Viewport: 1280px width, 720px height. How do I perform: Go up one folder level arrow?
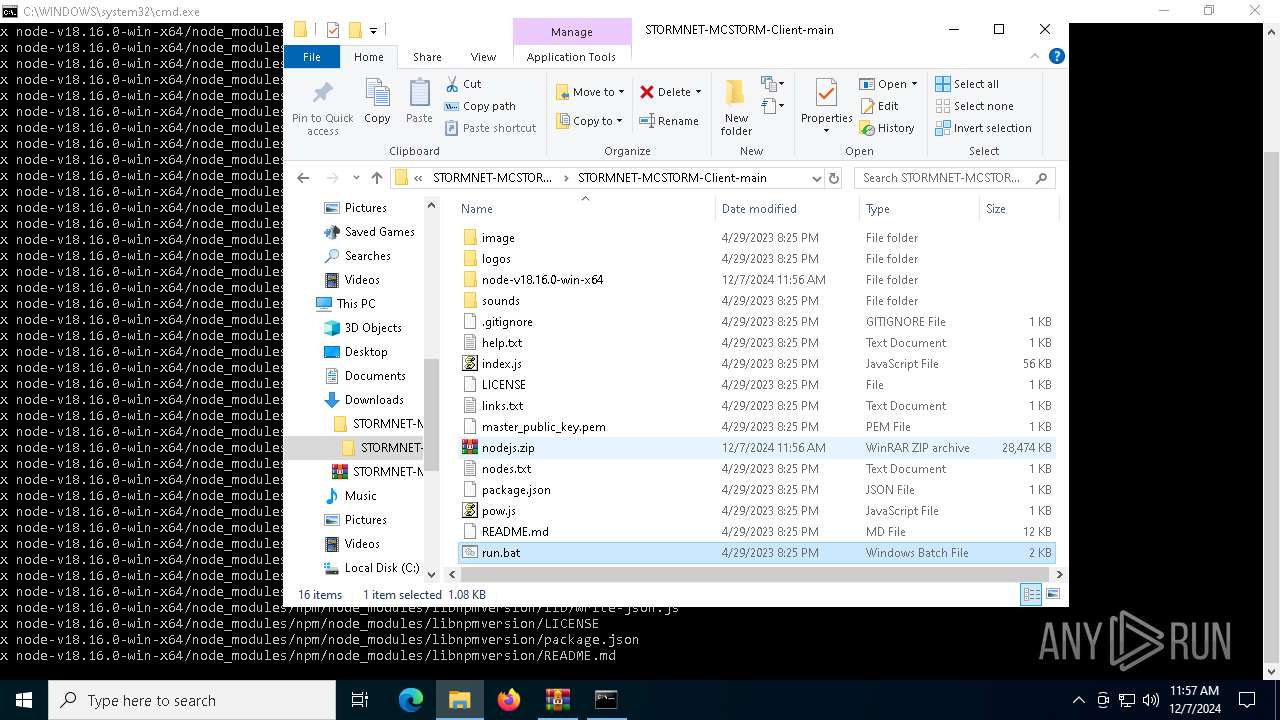376,178
